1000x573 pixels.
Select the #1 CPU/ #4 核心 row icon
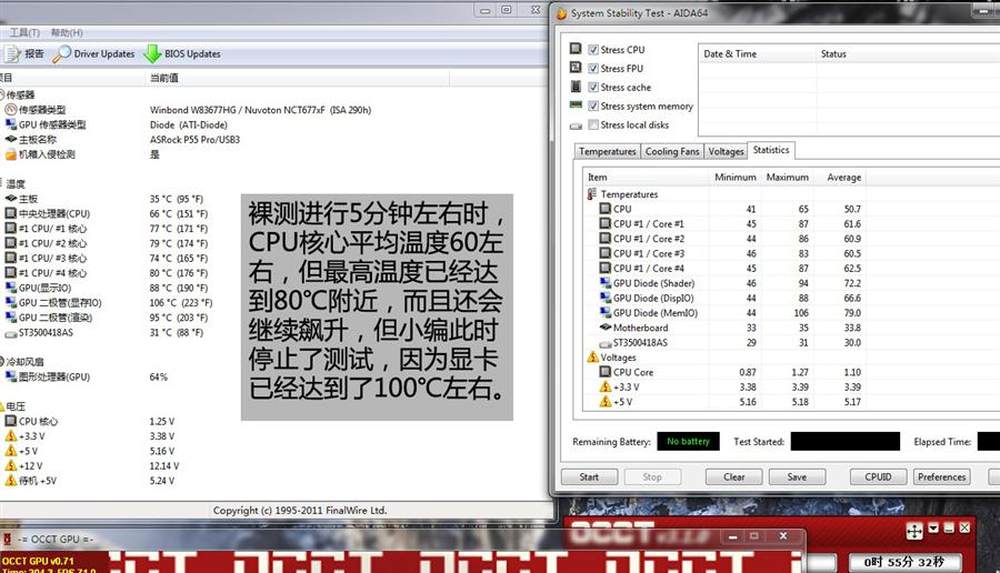pos(10,272)
